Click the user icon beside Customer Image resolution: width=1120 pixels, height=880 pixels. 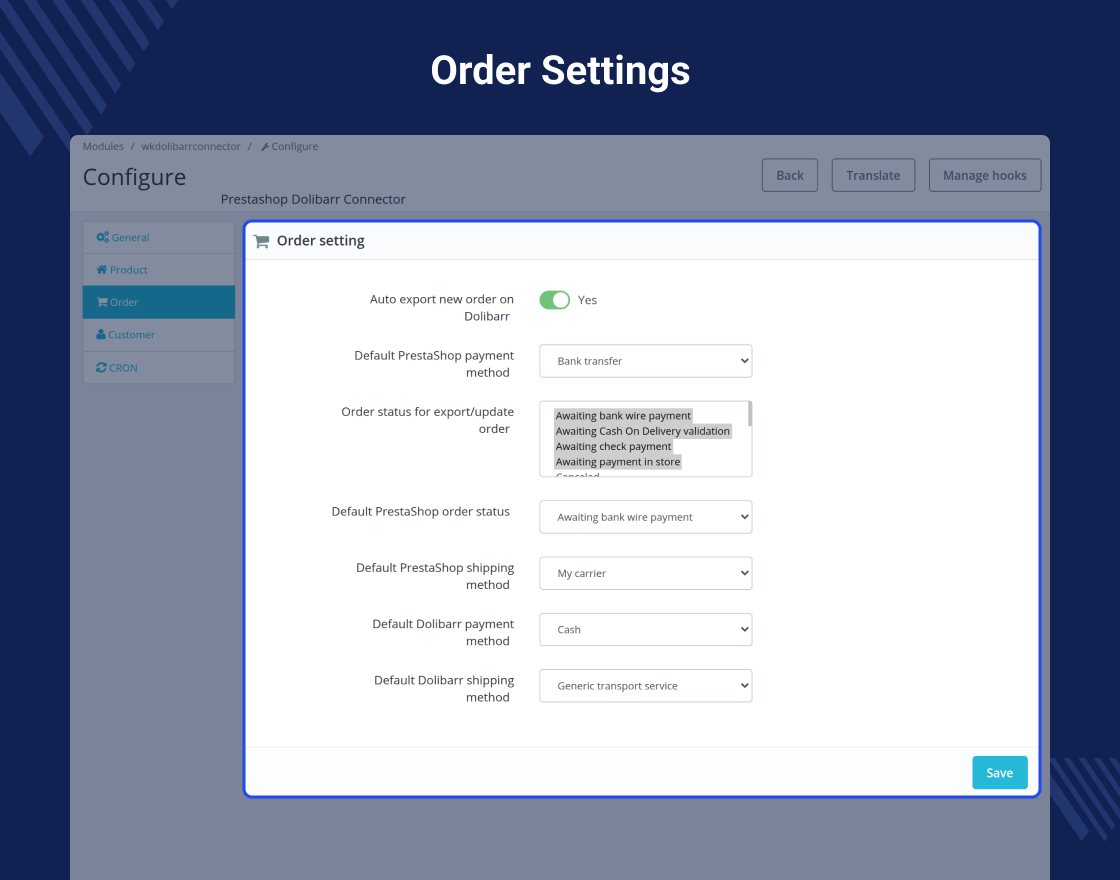[x=101, y=334]
